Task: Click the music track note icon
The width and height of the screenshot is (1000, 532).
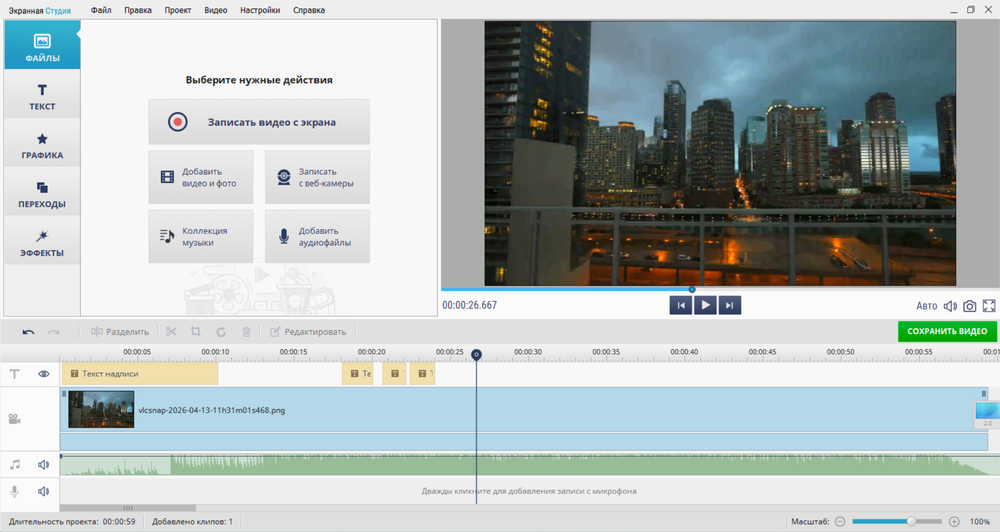Action: tap(15, 464)
